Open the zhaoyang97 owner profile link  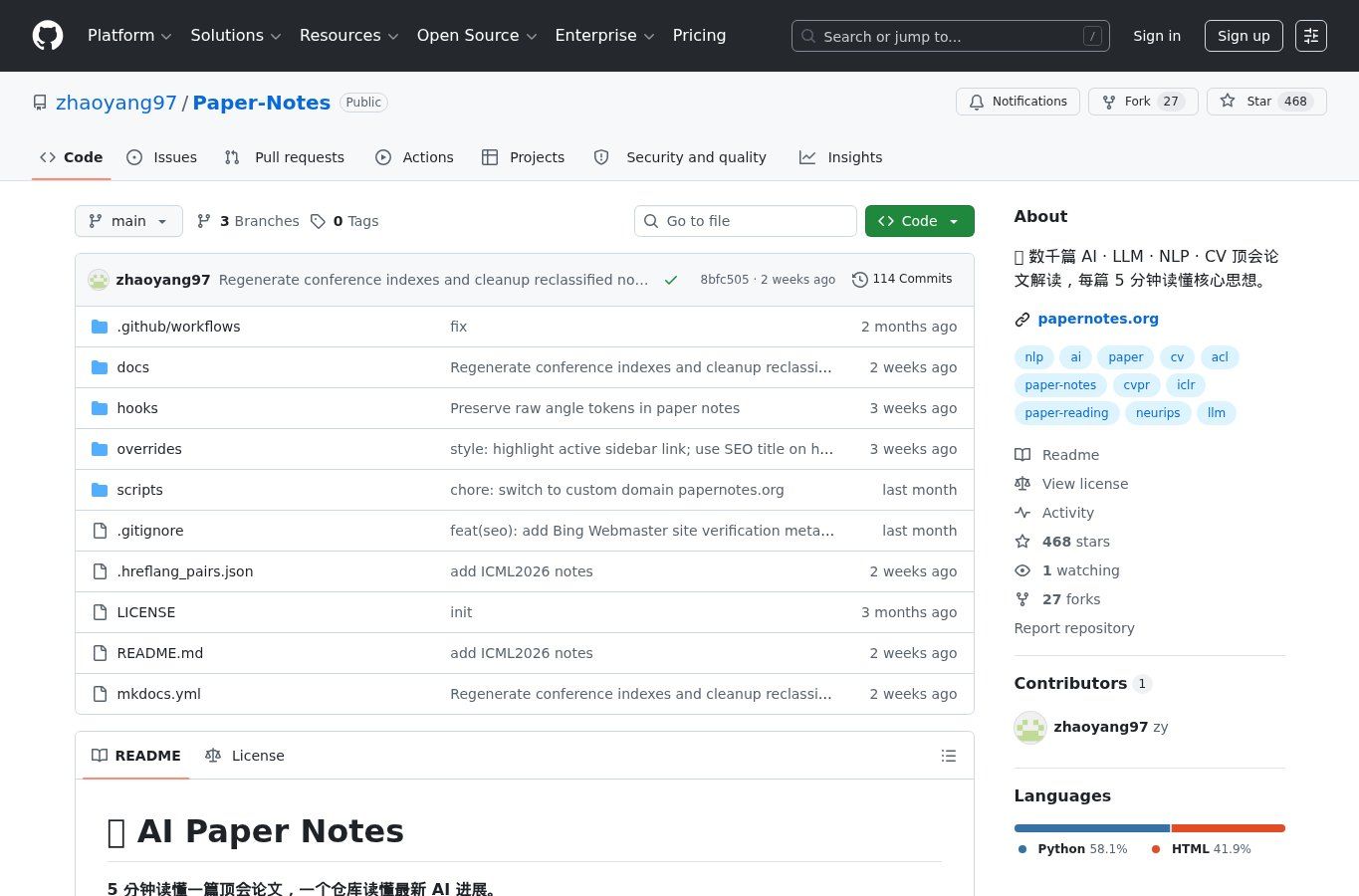pyautogui.click(x=116, y=103)
